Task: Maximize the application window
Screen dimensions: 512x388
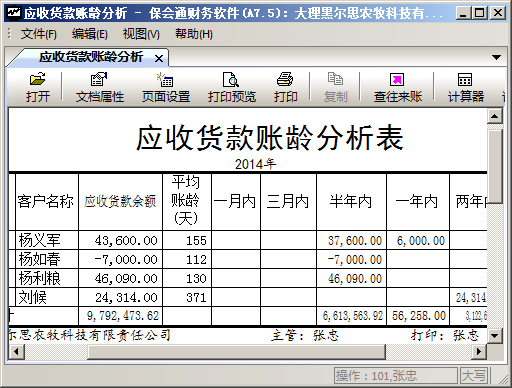Action: coord(479,13)
